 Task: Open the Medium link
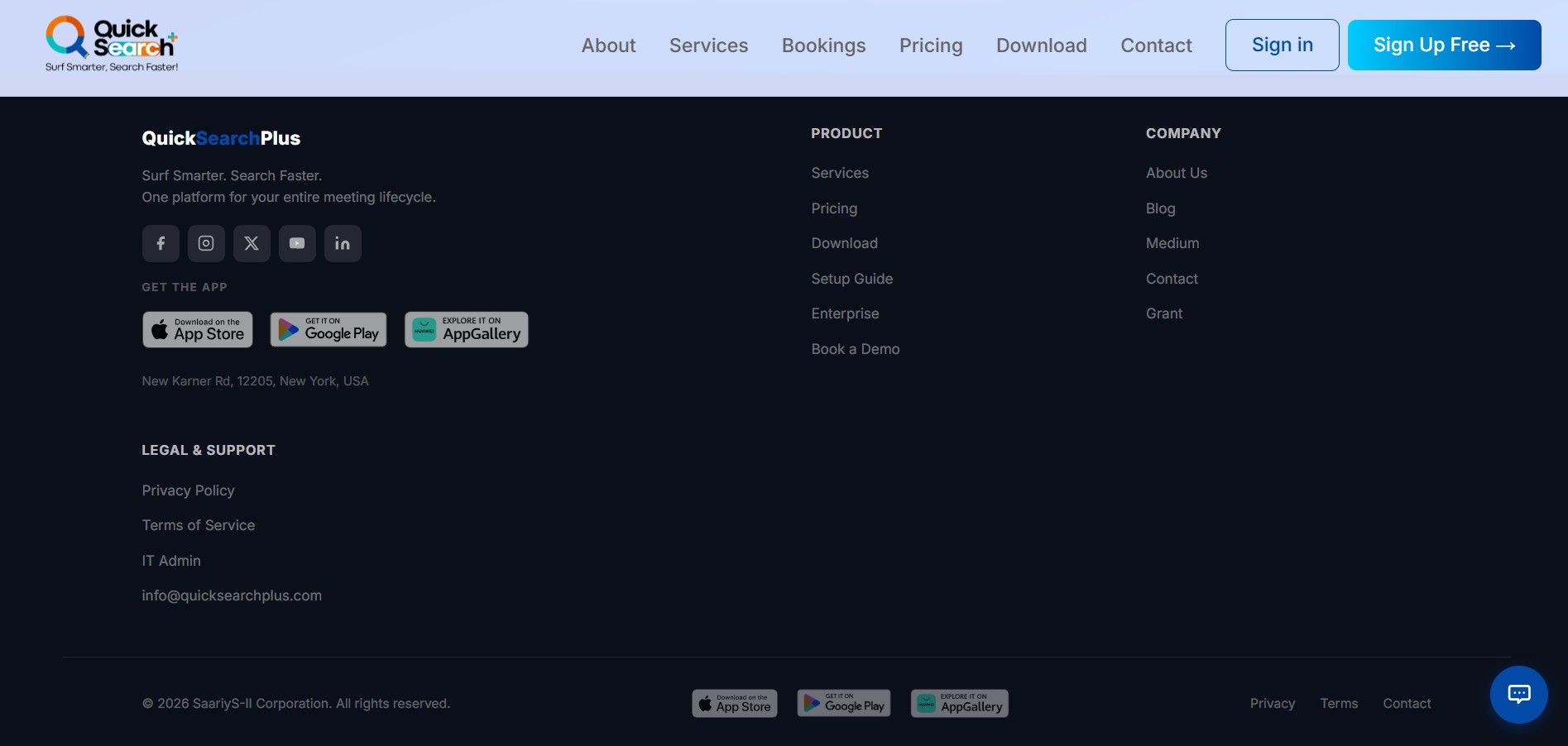point(1172,243)
